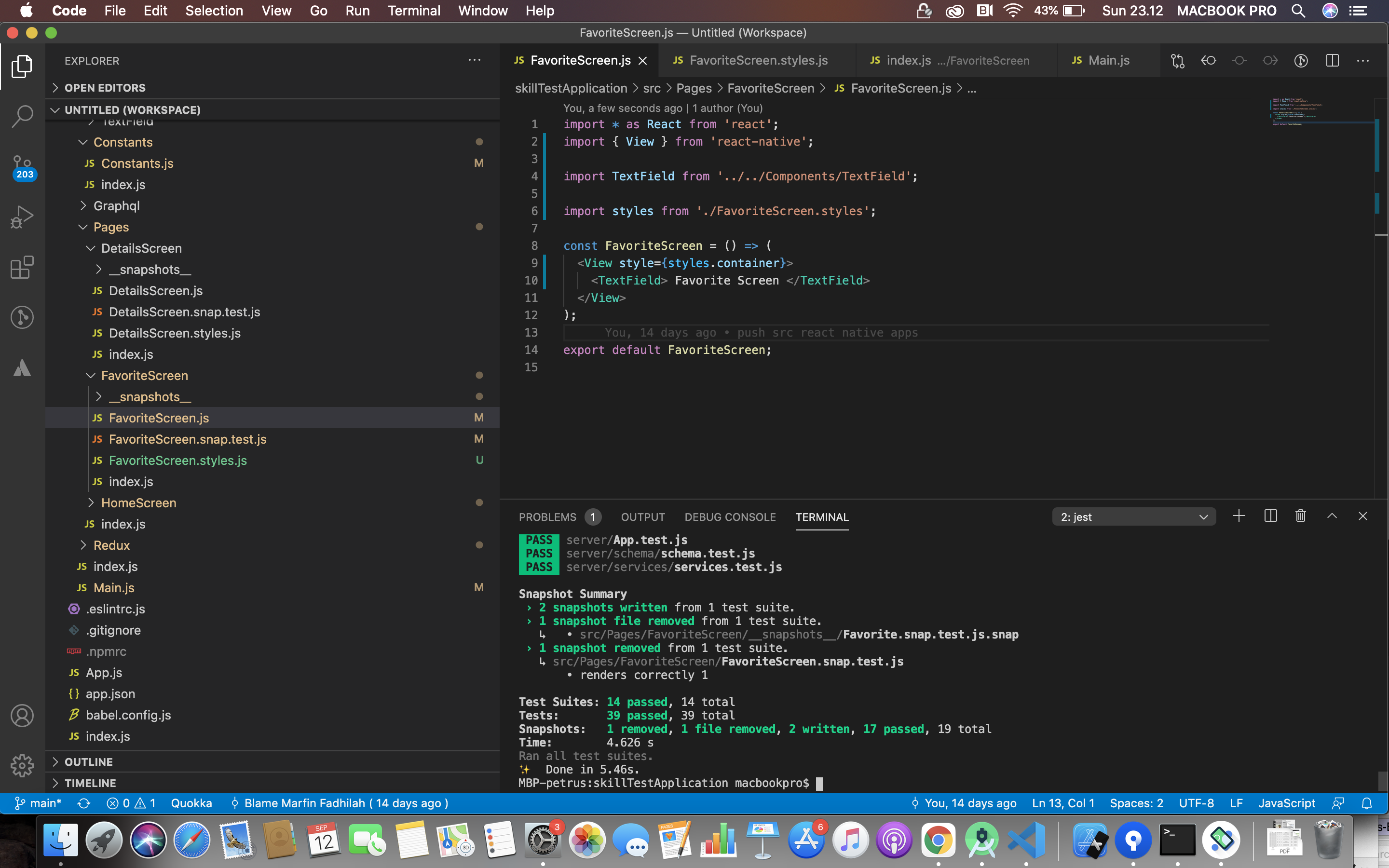The image size is (1389, 868).
Task: Open the Explorer view in activity bar
Action: click(22, 66)
